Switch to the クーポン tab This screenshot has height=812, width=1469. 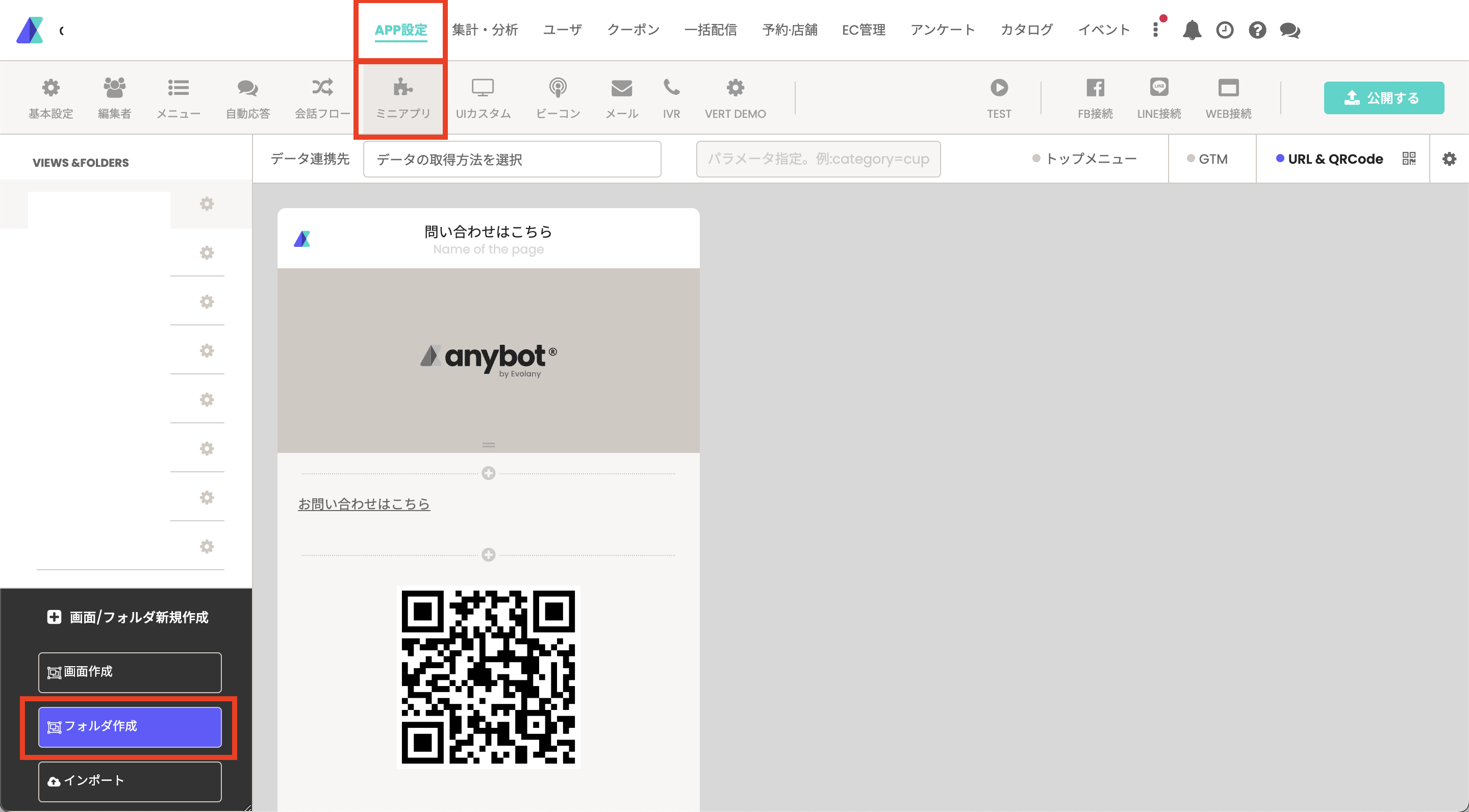633,30
